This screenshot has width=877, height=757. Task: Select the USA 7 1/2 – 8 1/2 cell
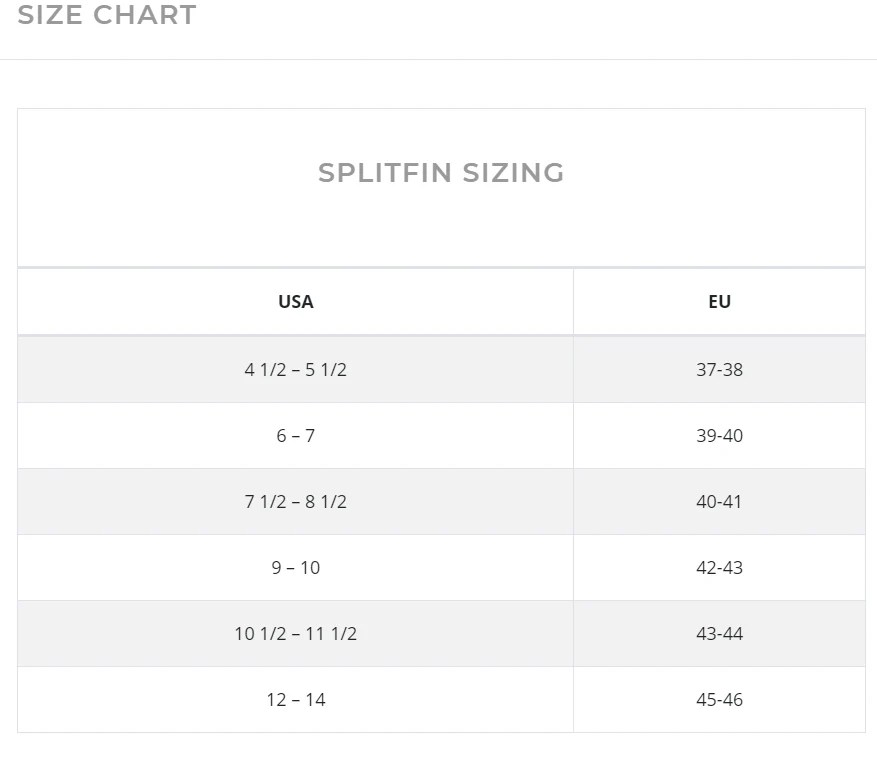[295, 501]
